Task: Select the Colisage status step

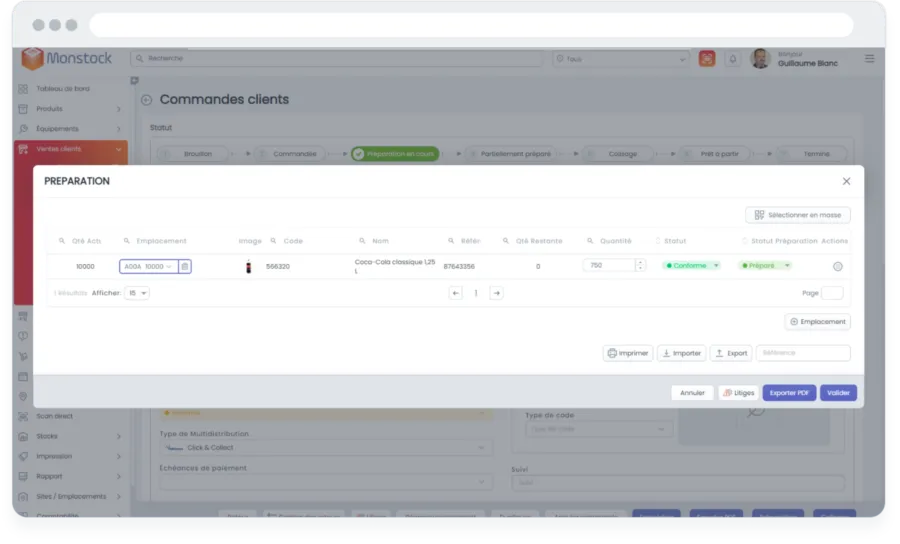Action: tap(619, 154)
